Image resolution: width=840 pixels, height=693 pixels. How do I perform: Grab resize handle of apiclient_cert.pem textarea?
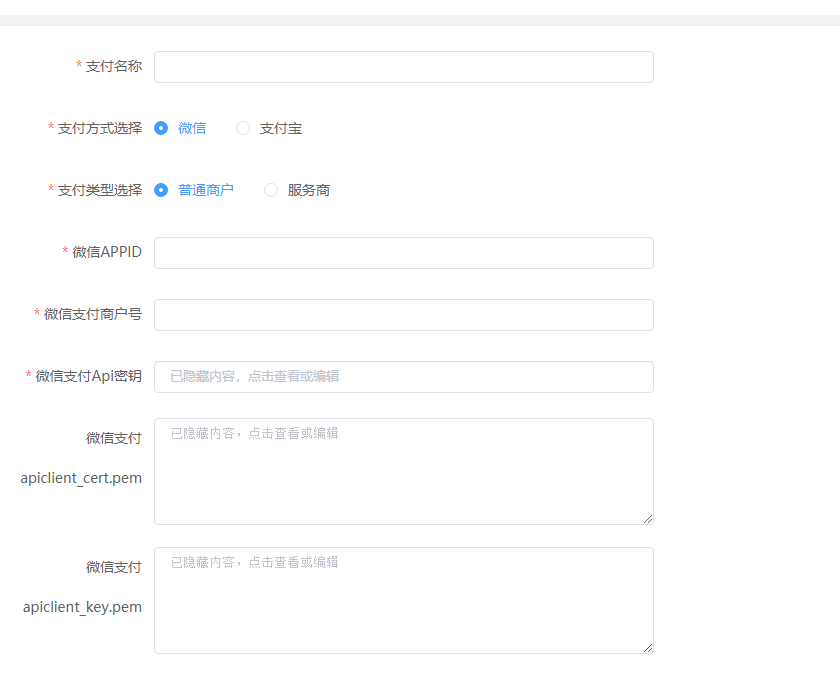click(648, 518)
